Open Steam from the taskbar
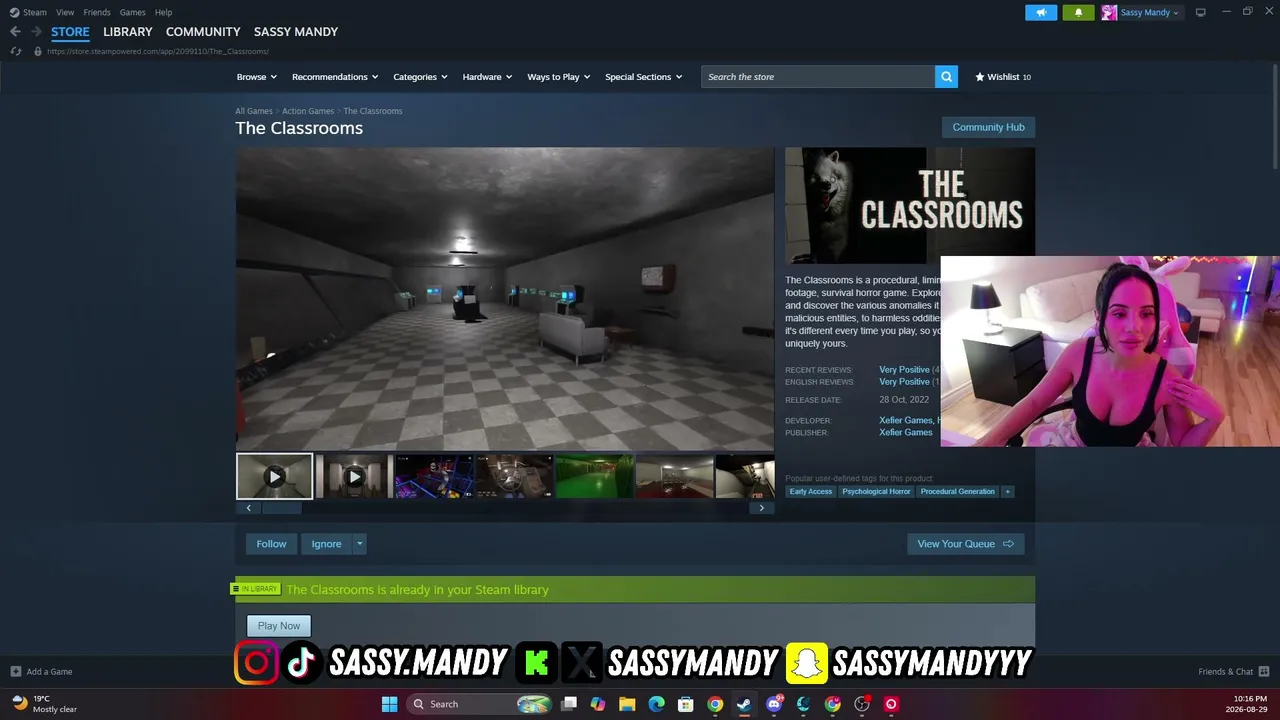 744,704
